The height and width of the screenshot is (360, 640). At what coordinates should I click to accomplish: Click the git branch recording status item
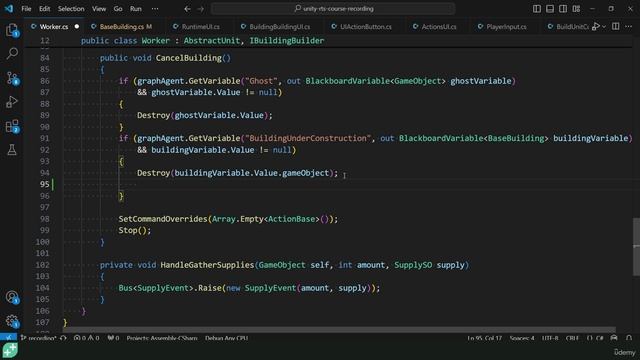[38, 338]
